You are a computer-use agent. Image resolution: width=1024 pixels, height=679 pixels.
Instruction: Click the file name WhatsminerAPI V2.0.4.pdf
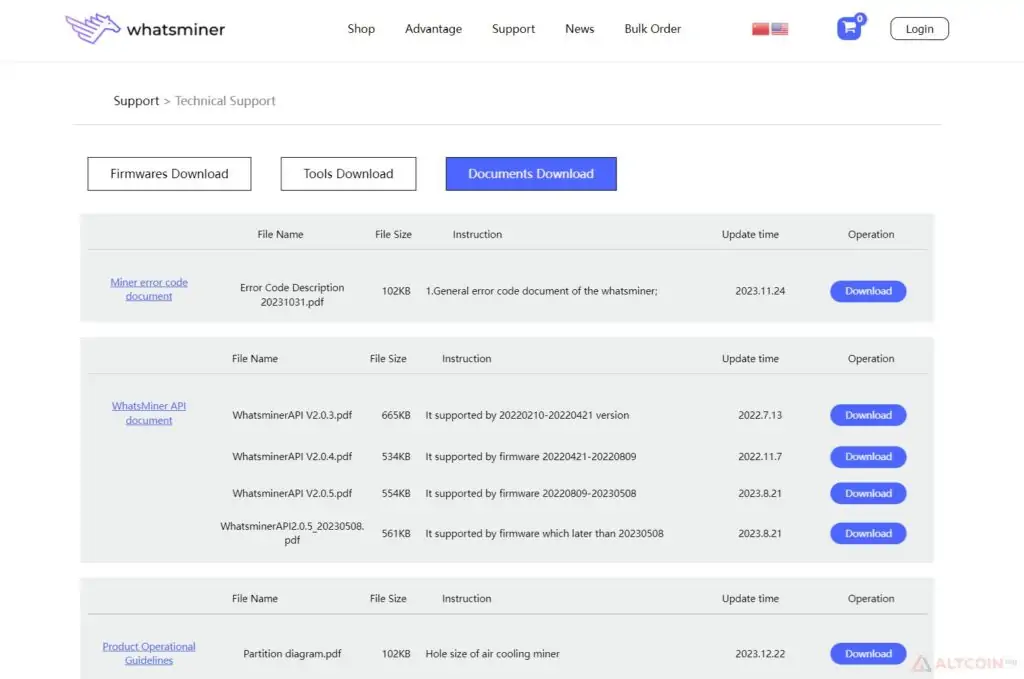pos(292,456)
